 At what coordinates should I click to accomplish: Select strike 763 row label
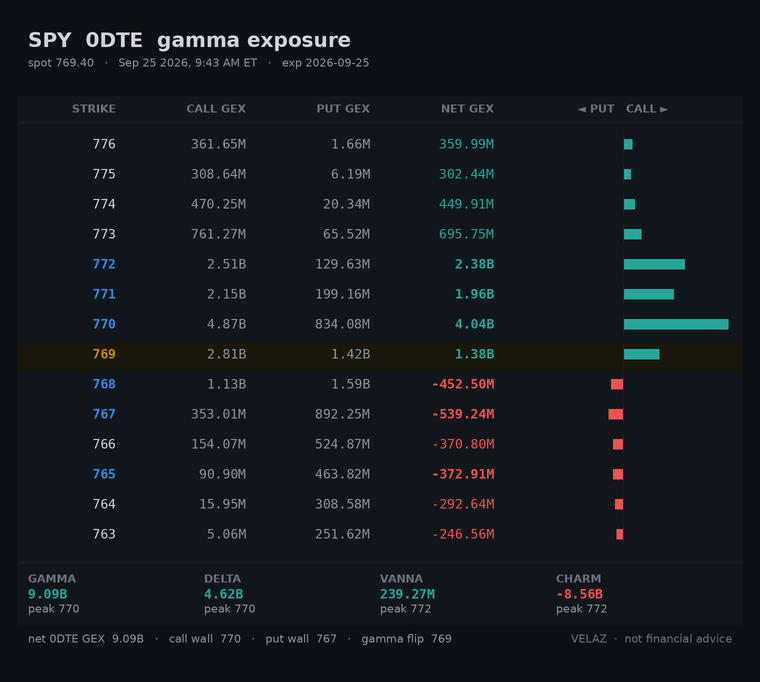pyautogui.click(x=104, y=535)
